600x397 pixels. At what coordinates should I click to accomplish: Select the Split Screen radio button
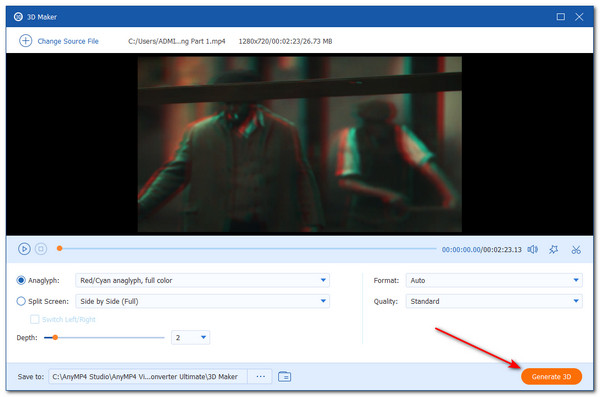click(21, 301)
